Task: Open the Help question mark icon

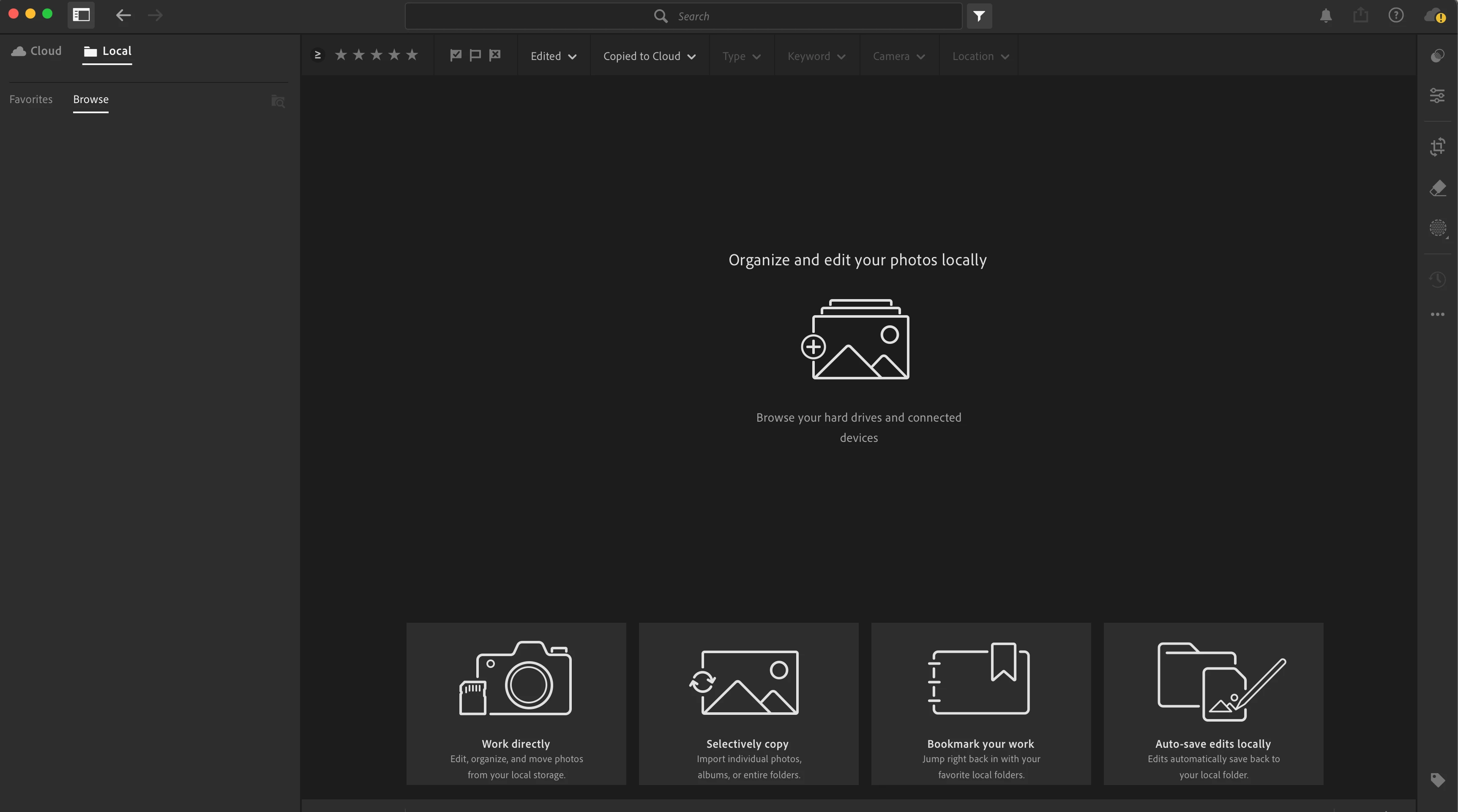Action: [1396, 15]
